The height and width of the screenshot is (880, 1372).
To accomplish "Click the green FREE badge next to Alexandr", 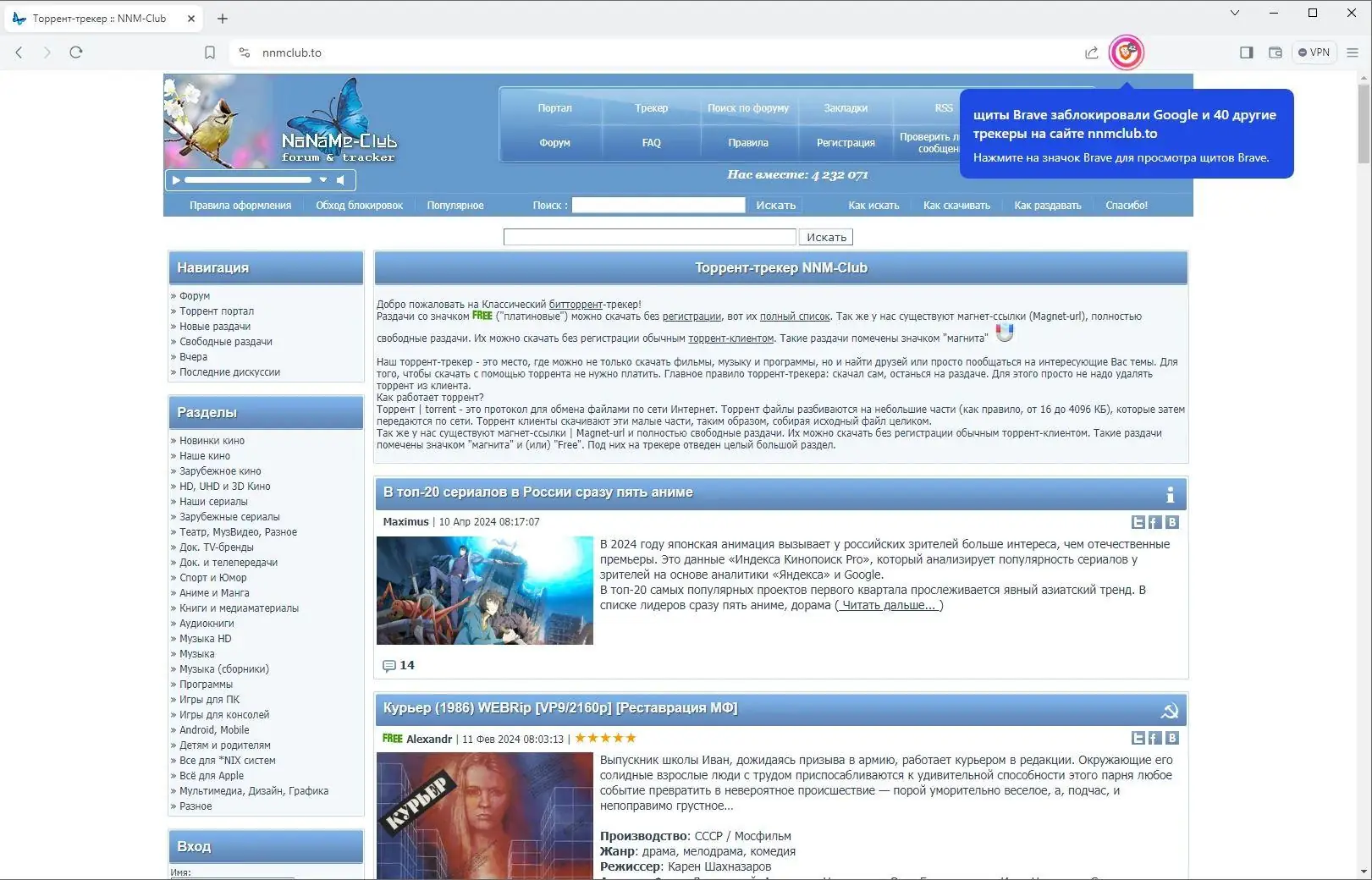I will (392, 739).
